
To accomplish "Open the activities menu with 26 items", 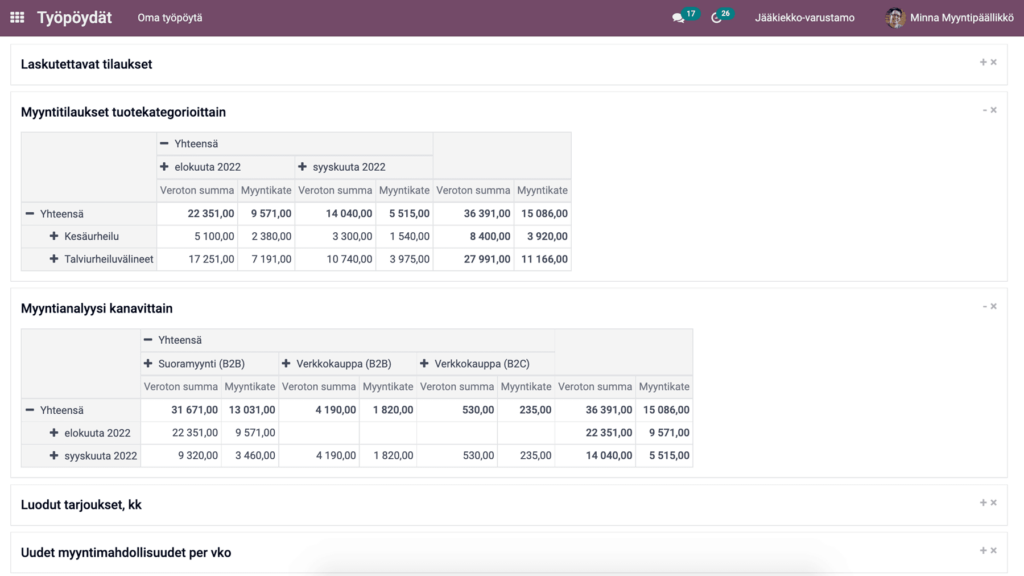I will [x=715, y=17].
